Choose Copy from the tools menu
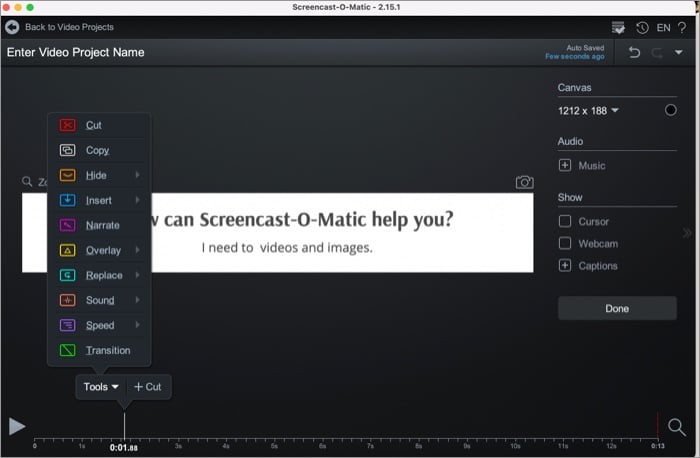The height and width of the screenshot is (458, 700). coord(100,150)
